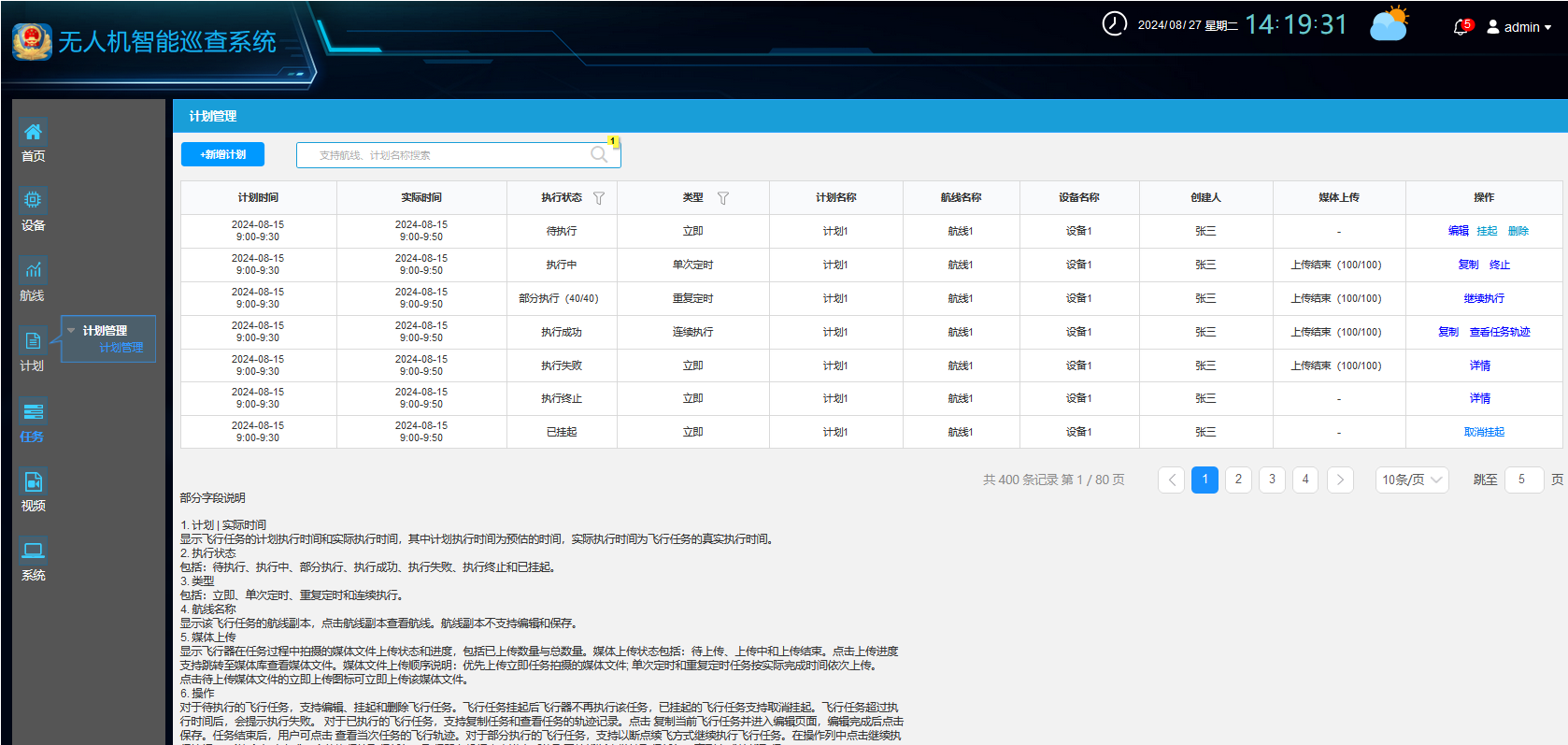
Task: Click the +新增计划 button
Action: [222, 154]
